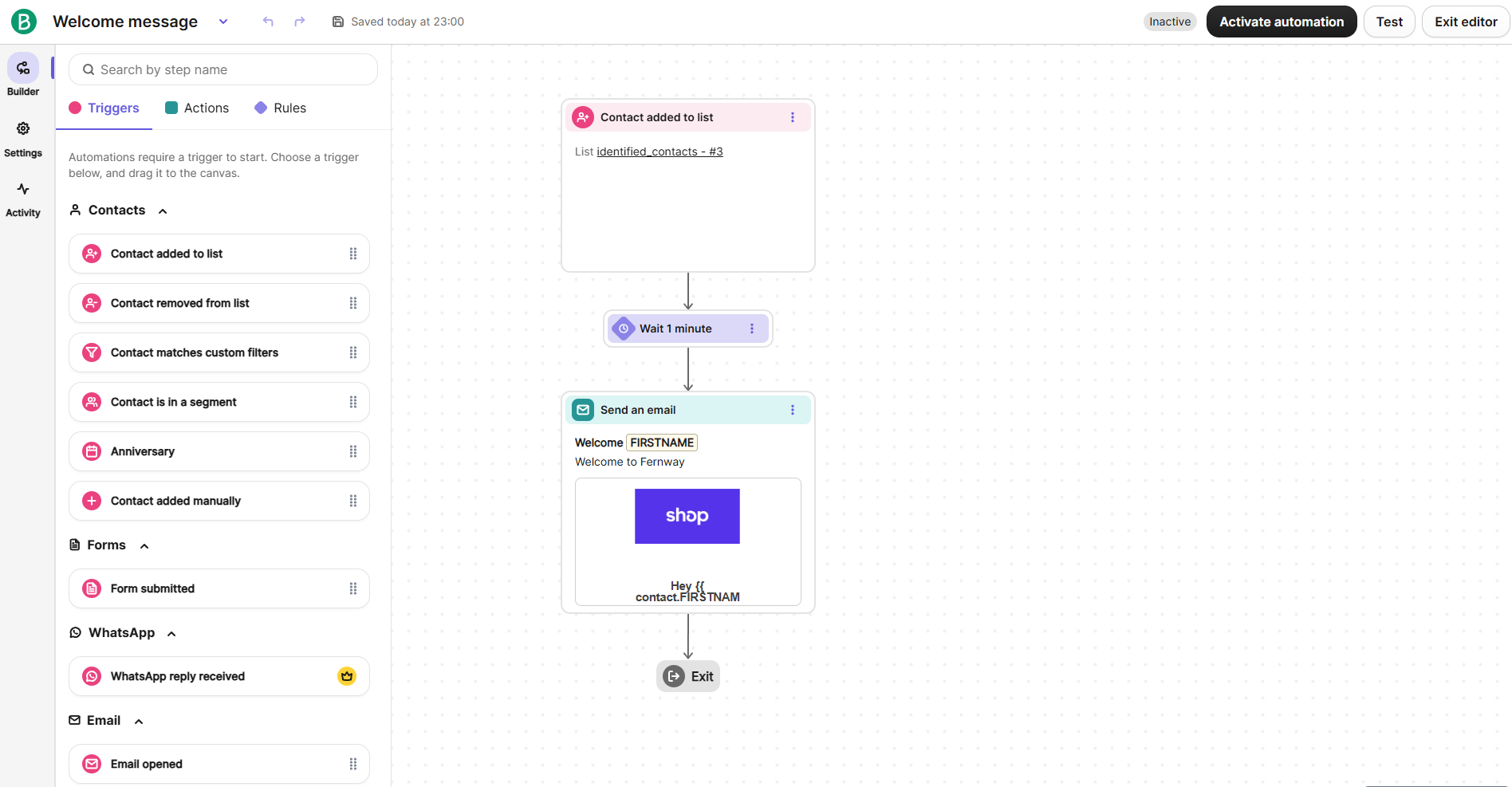Click the premium crown icon on WhatsApp reply received
This screenshot has height=787, width=1512.
point(346,676)
